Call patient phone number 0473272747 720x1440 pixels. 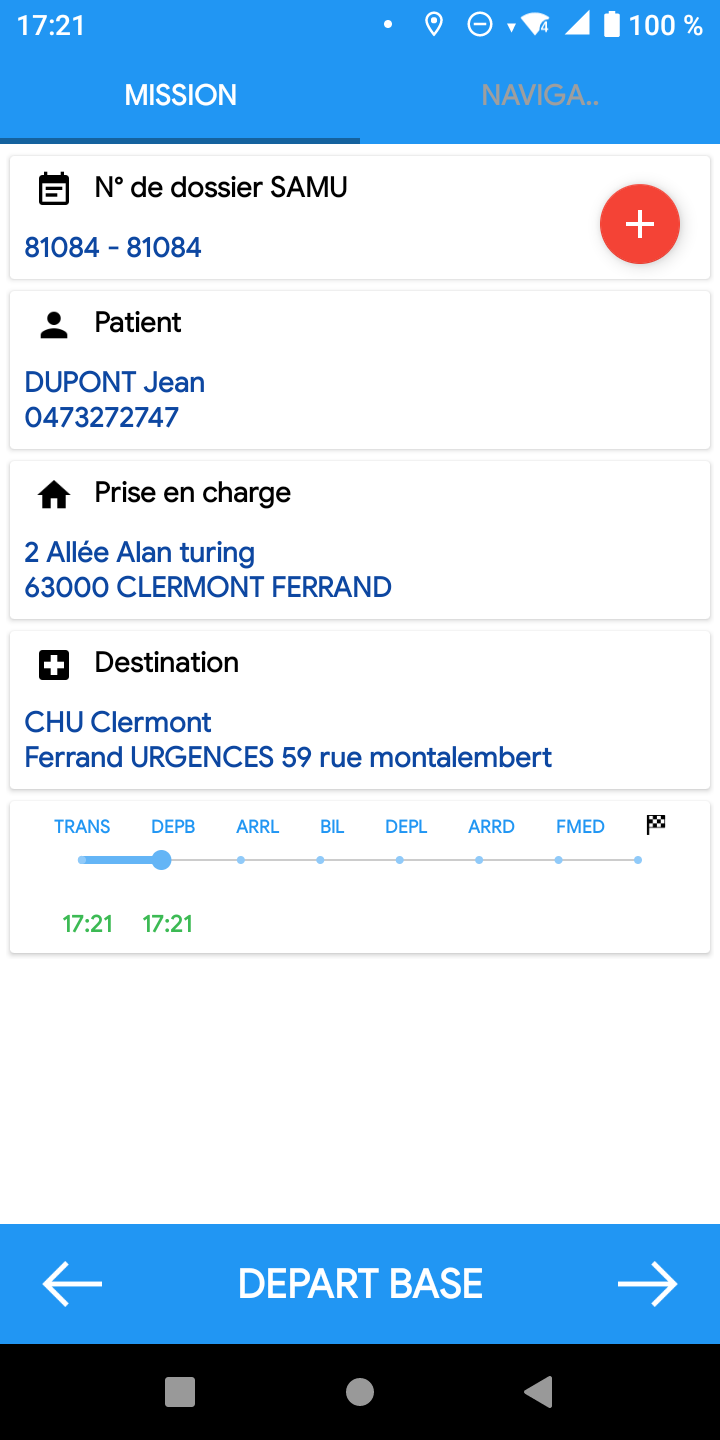(x=102, y=417)
